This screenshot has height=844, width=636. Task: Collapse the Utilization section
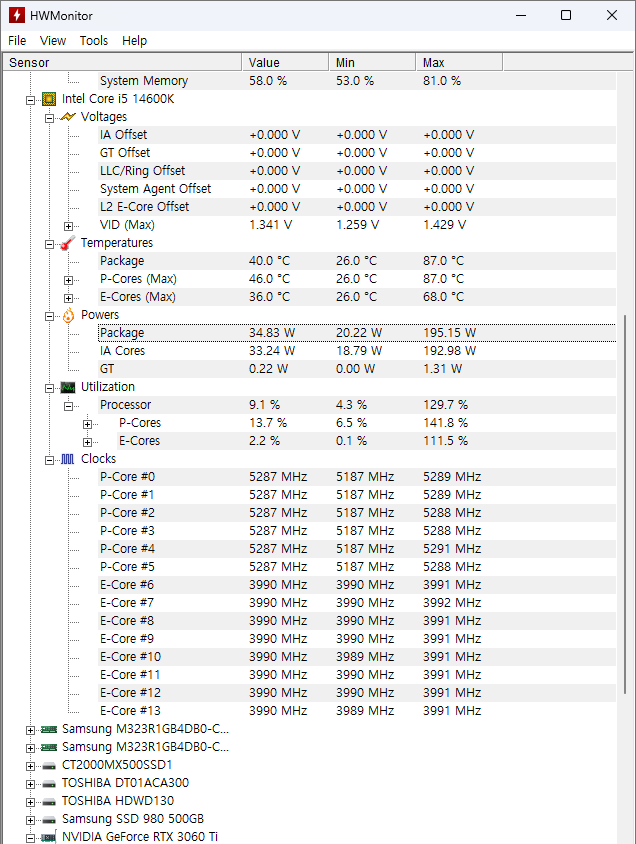click(50, 388)
